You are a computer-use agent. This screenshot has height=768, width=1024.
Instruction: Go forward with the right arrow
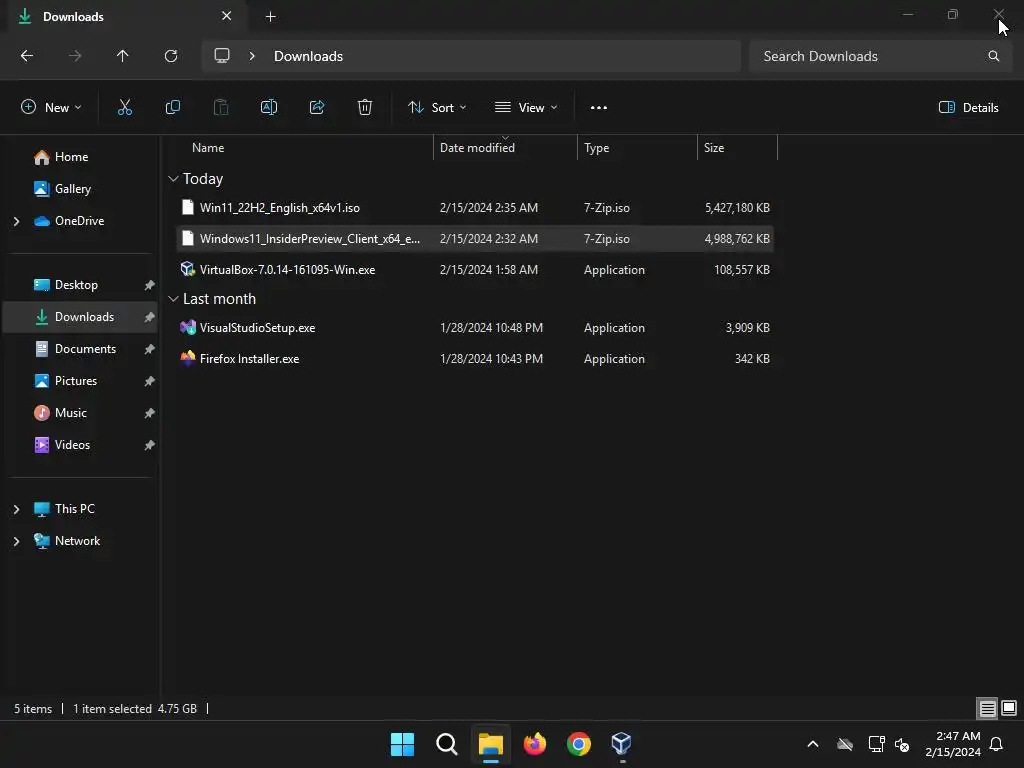[75, 56]
